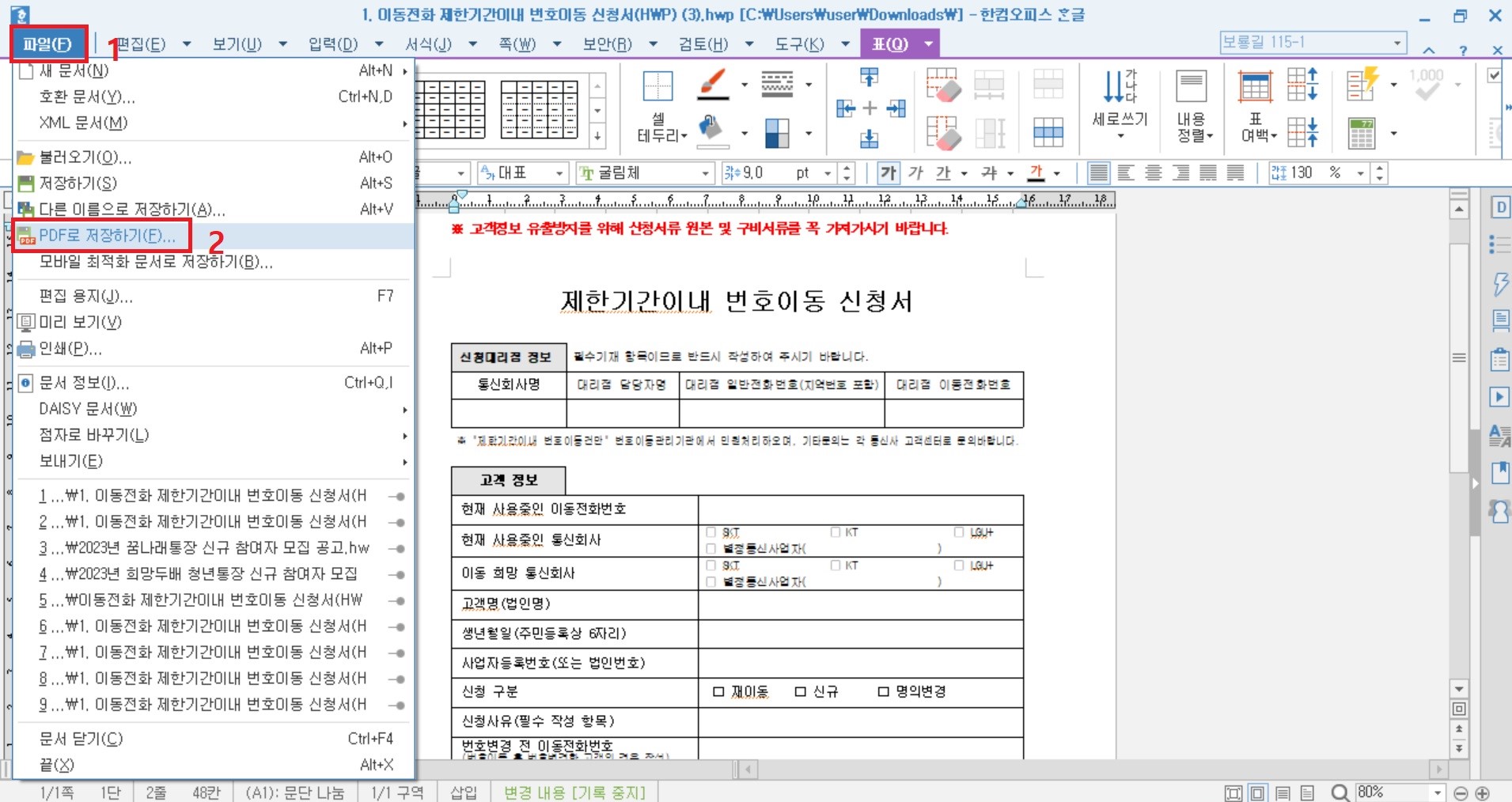Image resolution: width=1512 pixels, height=802 pixels.
Task: Open the 보기(U) menu
Action: [x=237, y=44]
